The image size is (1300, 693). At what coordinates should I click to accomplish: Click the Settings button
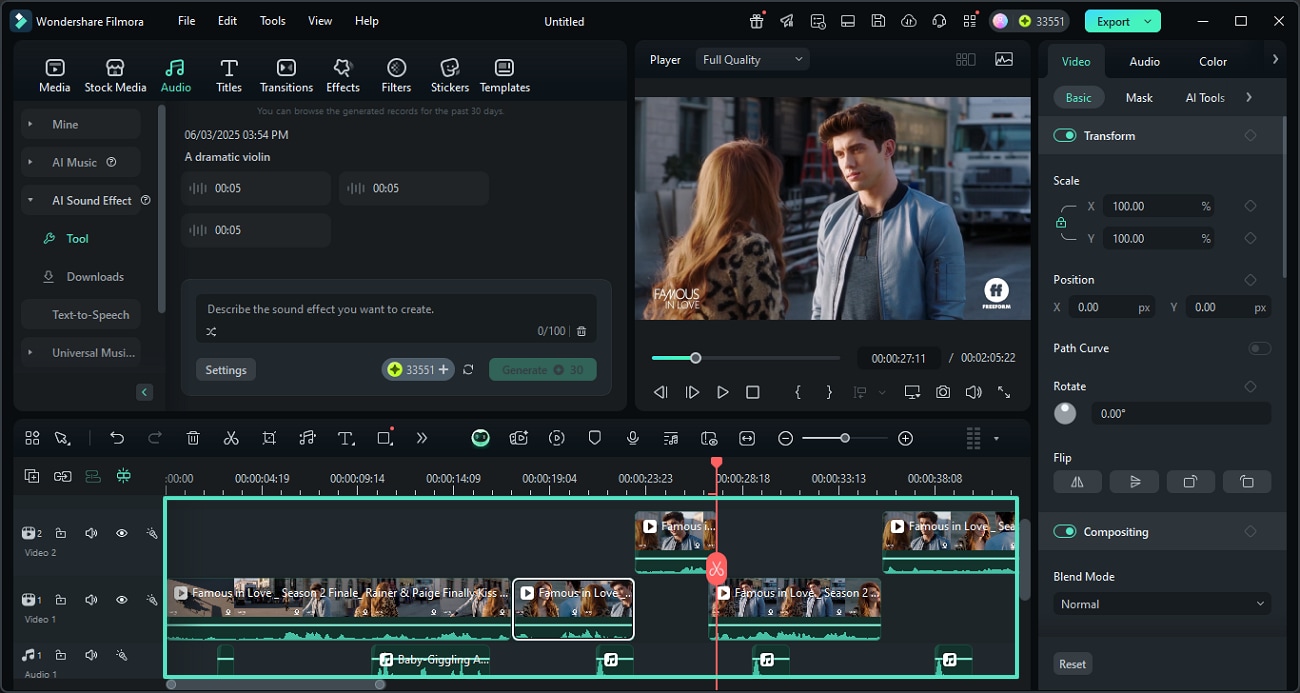click(226, 370)
